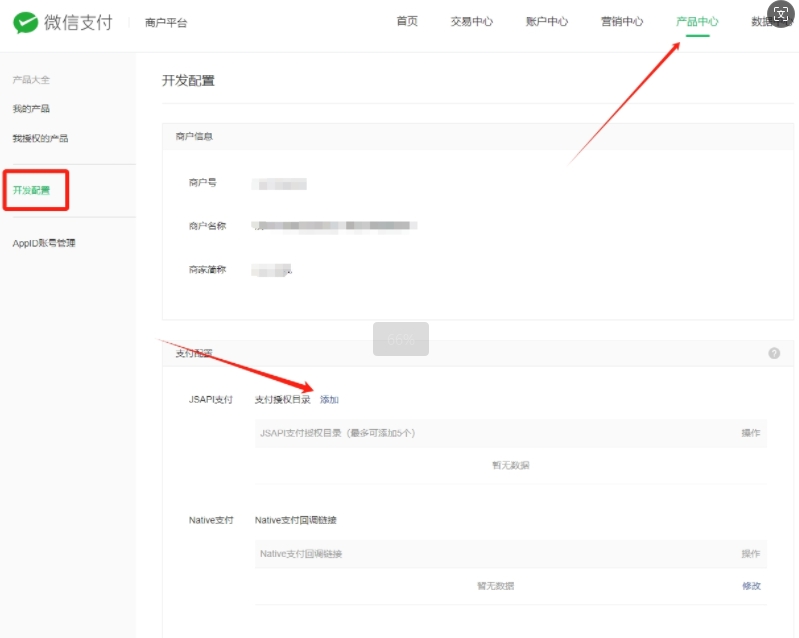Viewport: 799px width, 638px height.
Task: Open 我的产品 in sidebar
Action: (31, 109)
